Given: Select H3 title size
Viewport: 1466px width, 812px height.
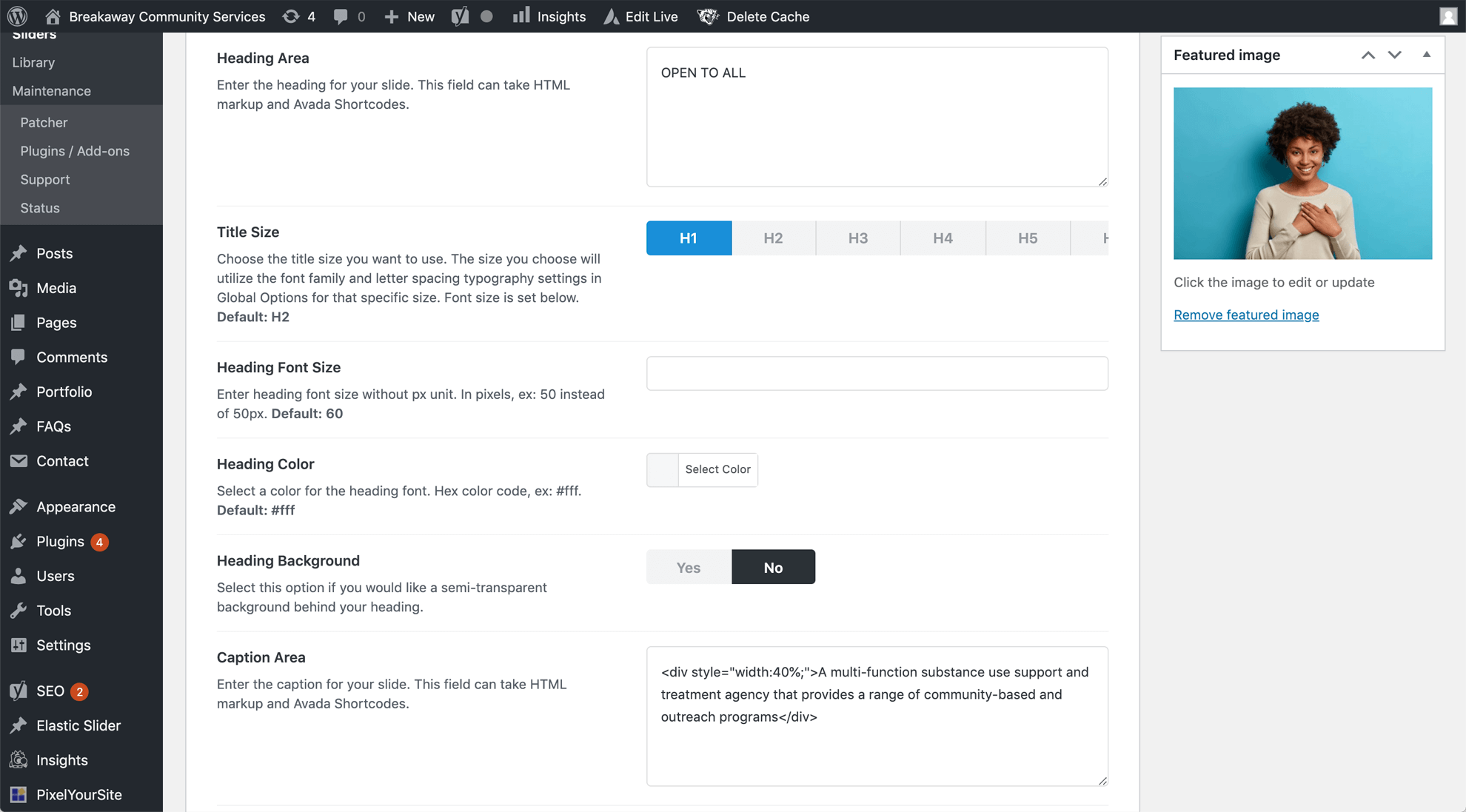Looking at the screenshot, I should pos(858,238).
